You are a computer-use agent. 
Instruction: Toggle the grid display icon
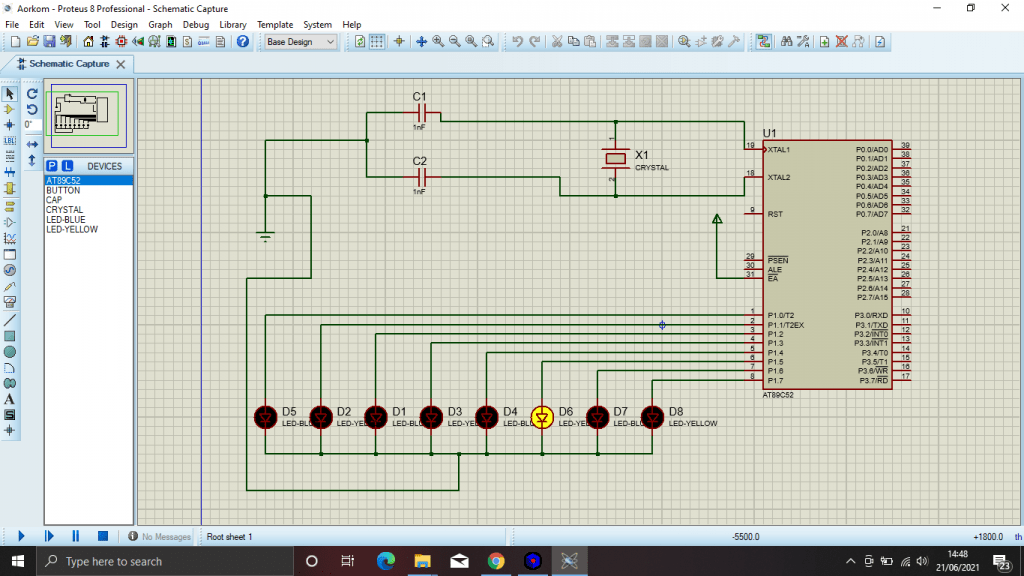tap(377, 42)
